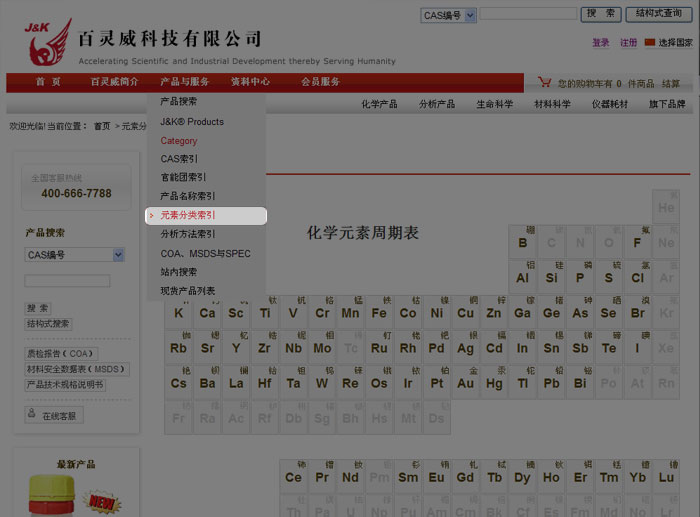Viewport: 700px width, 517px height.
Task: Click the 质检报告 (COA) button
Action: click(61, 354)
